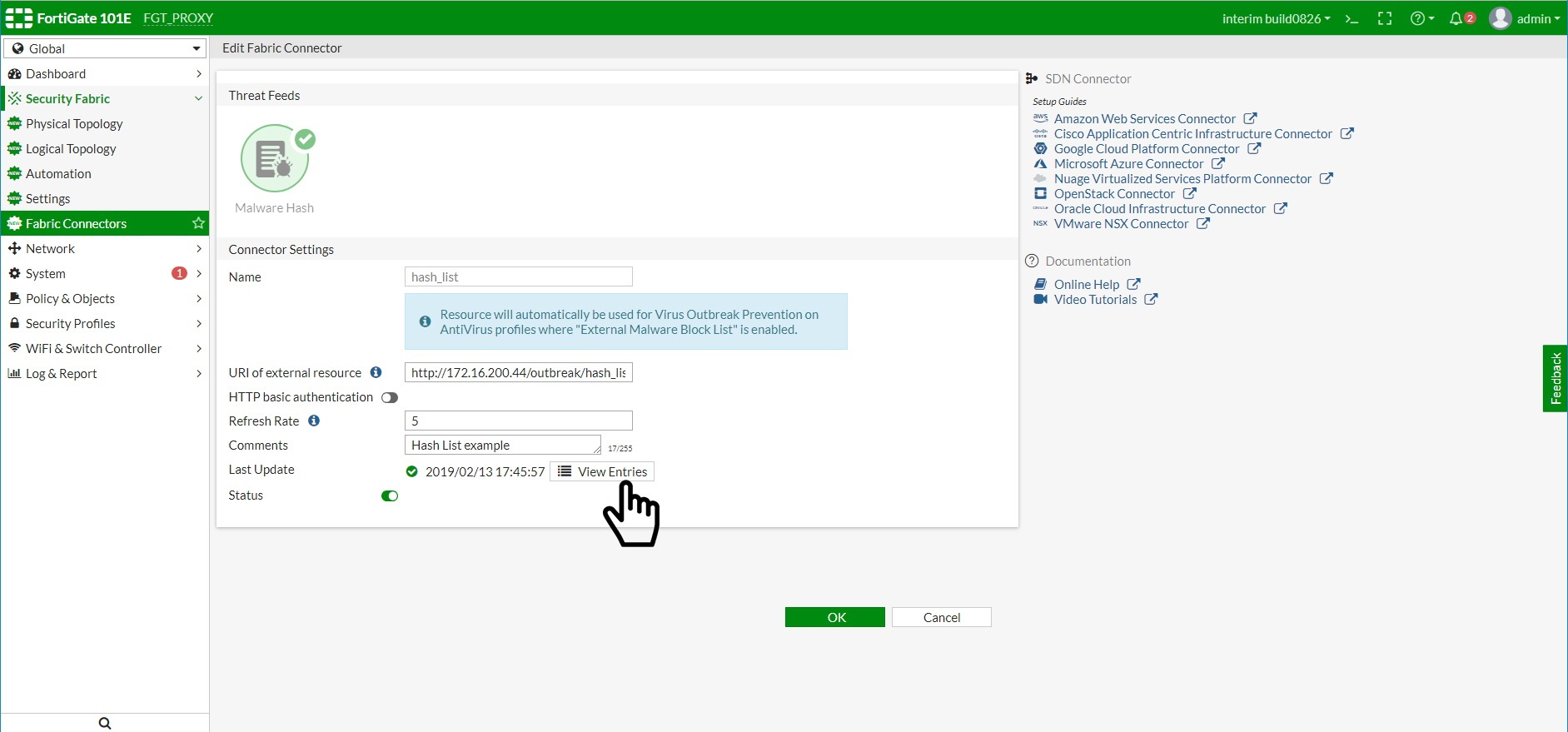Image resolution: width=1568 pixels, height=732 pixels.
Task: Click the info icon beside Refresh Rate
Action: coord(314,421)
